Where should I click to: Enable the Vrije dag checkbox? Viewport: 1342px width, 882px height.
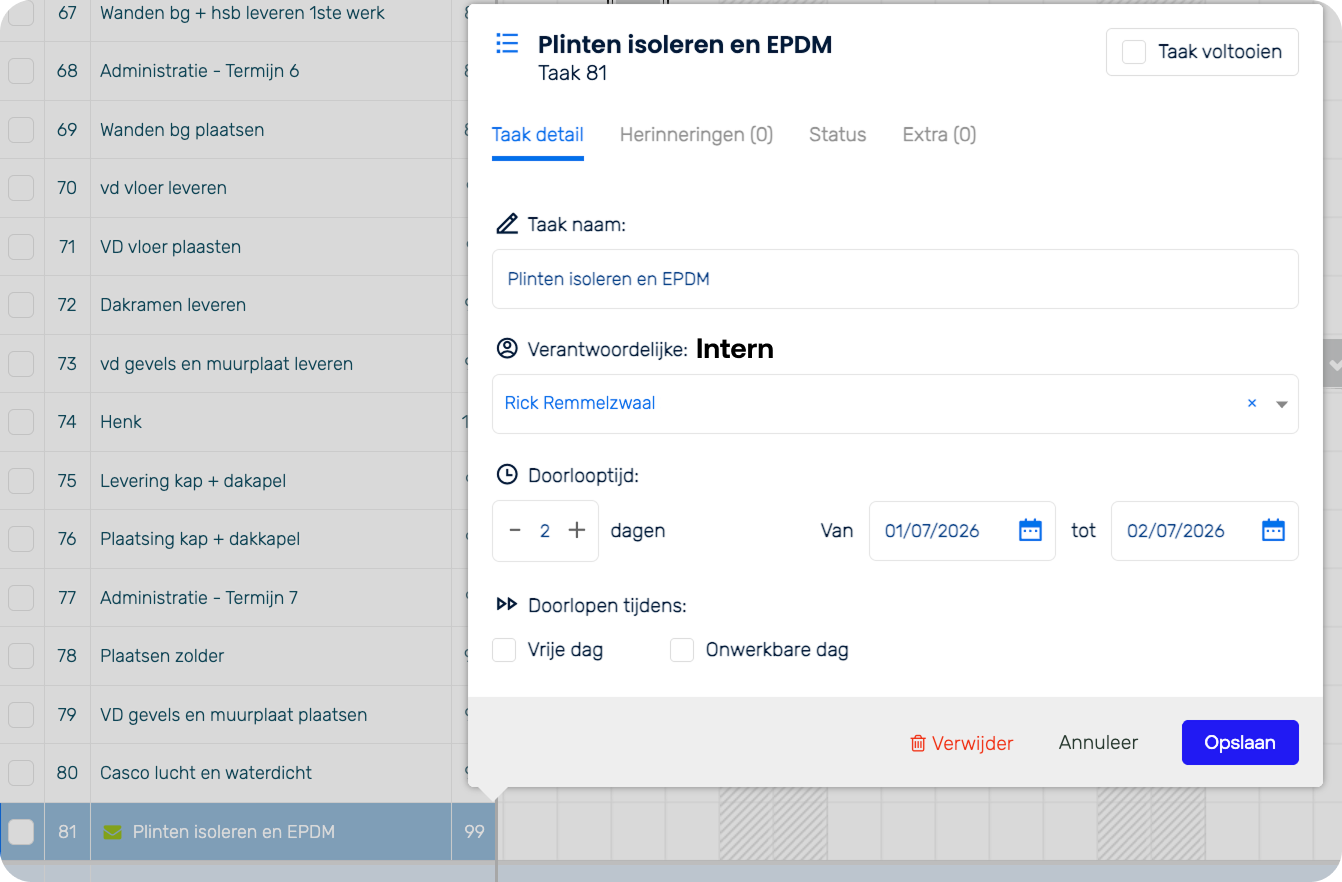coord(505,650)
